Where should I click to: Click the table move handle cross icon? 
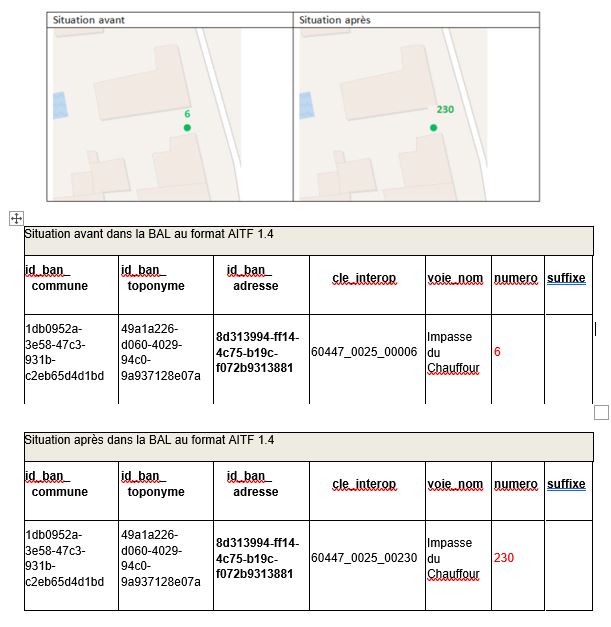15,217
